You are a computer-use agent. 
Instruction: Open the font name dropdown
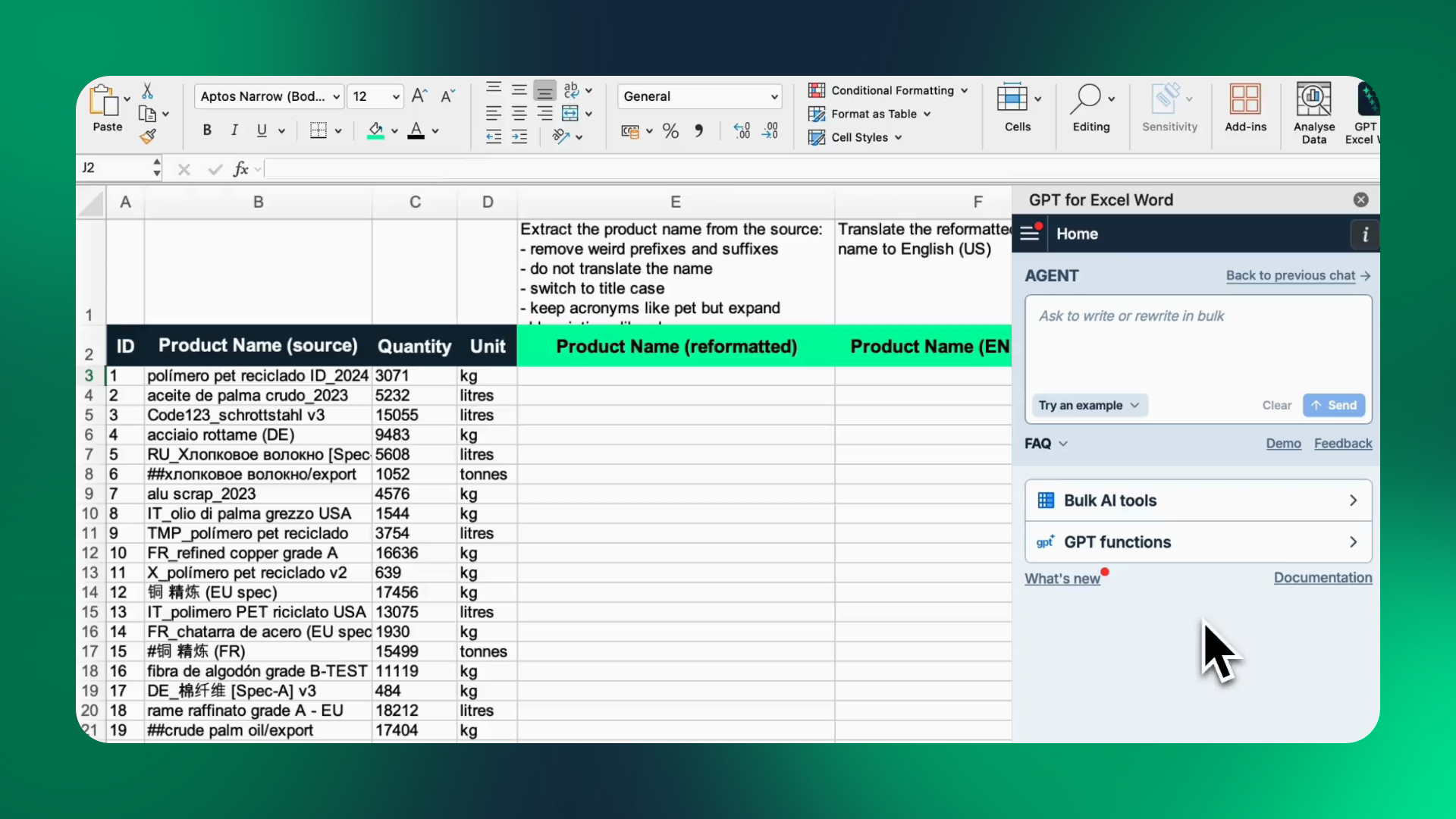(336, 96)
